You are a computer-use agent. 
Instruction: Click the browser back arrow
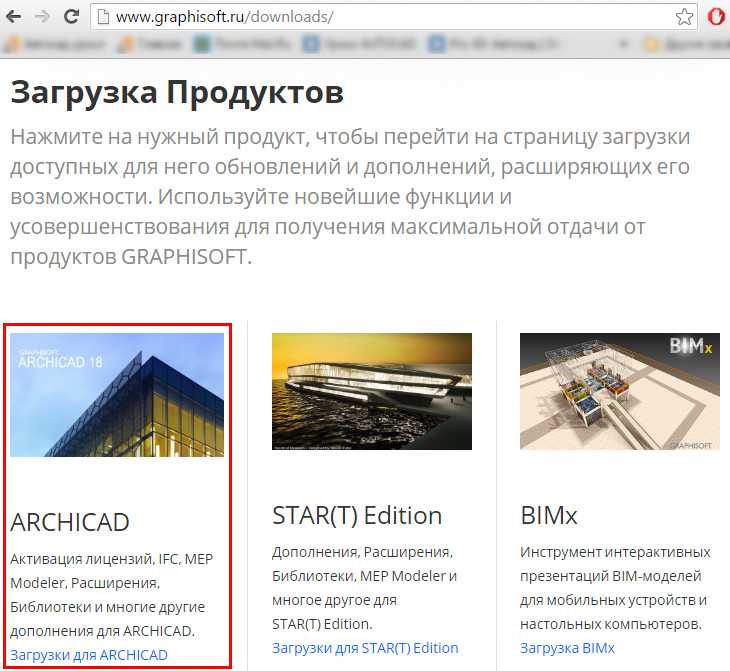[x=14, y=17]
